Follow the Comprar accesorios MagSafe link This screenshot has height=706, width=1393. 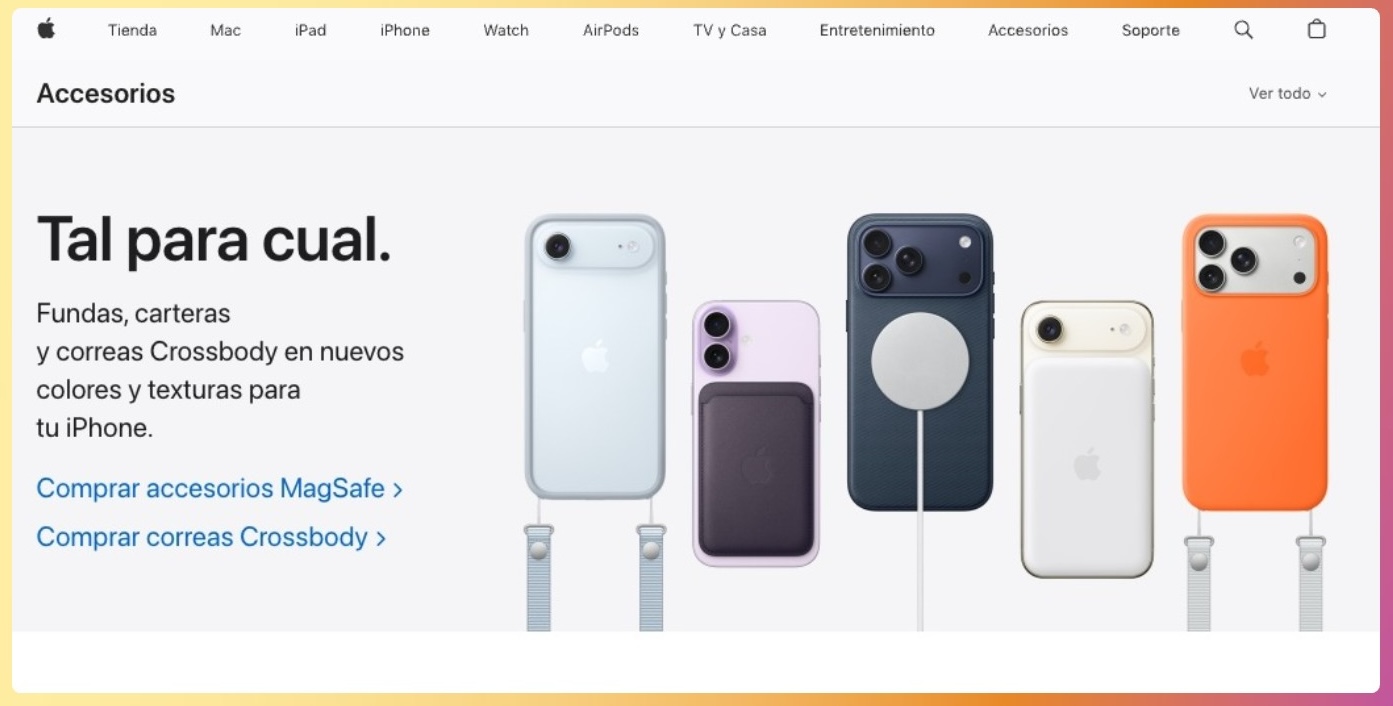220,488
